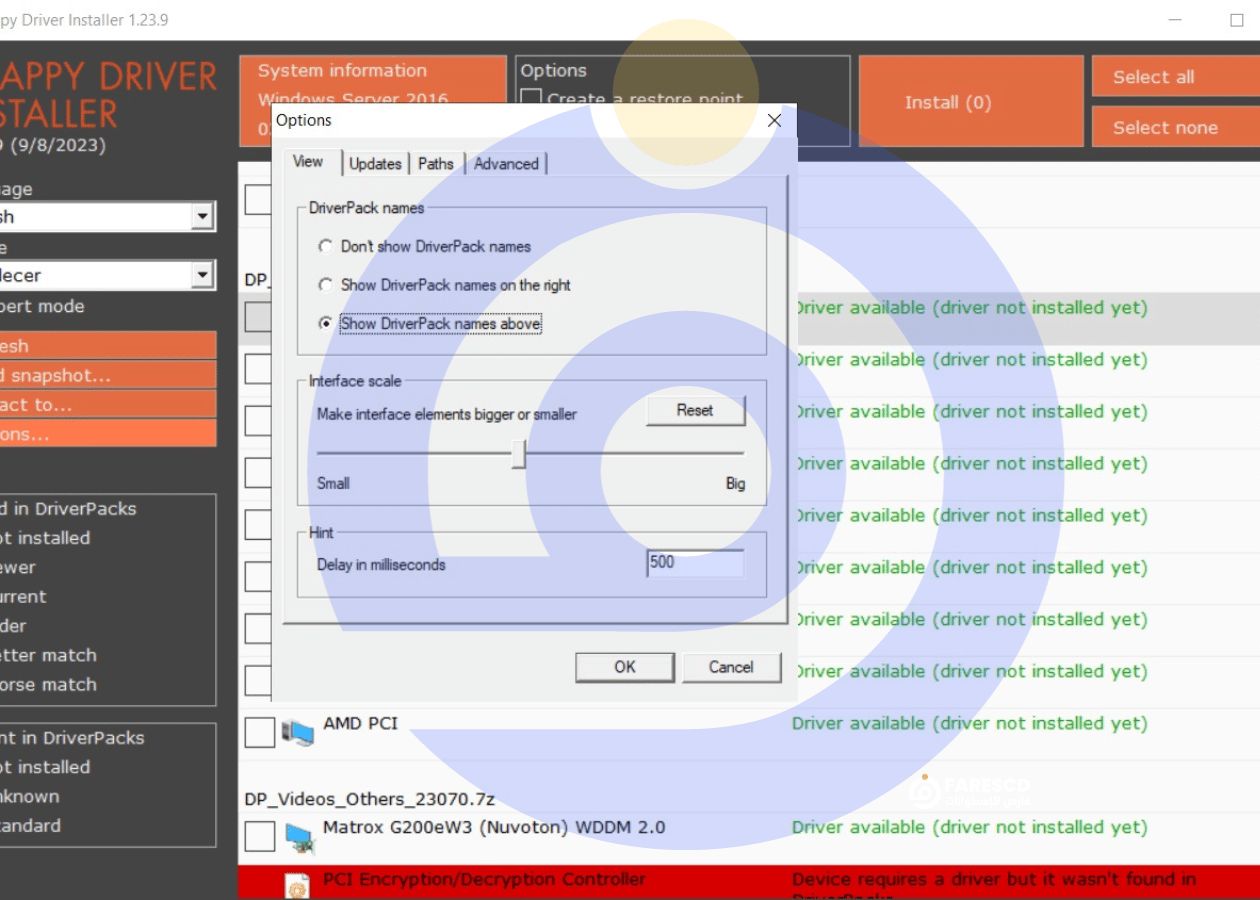Toggle Older filter in sidebar
This screenshot has width=1260, height=900.
tap(14, 625)
